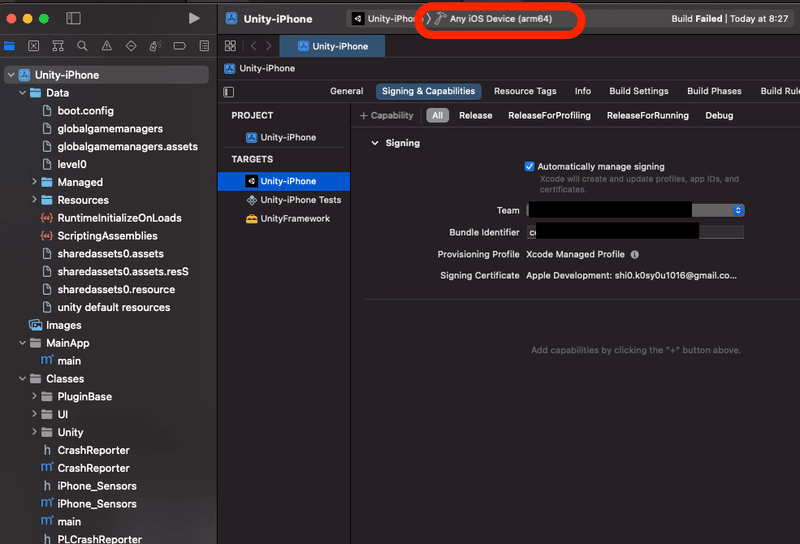Show provisioning profile info icon
This screenshot has width=800, height=544.
coord(635,254)
